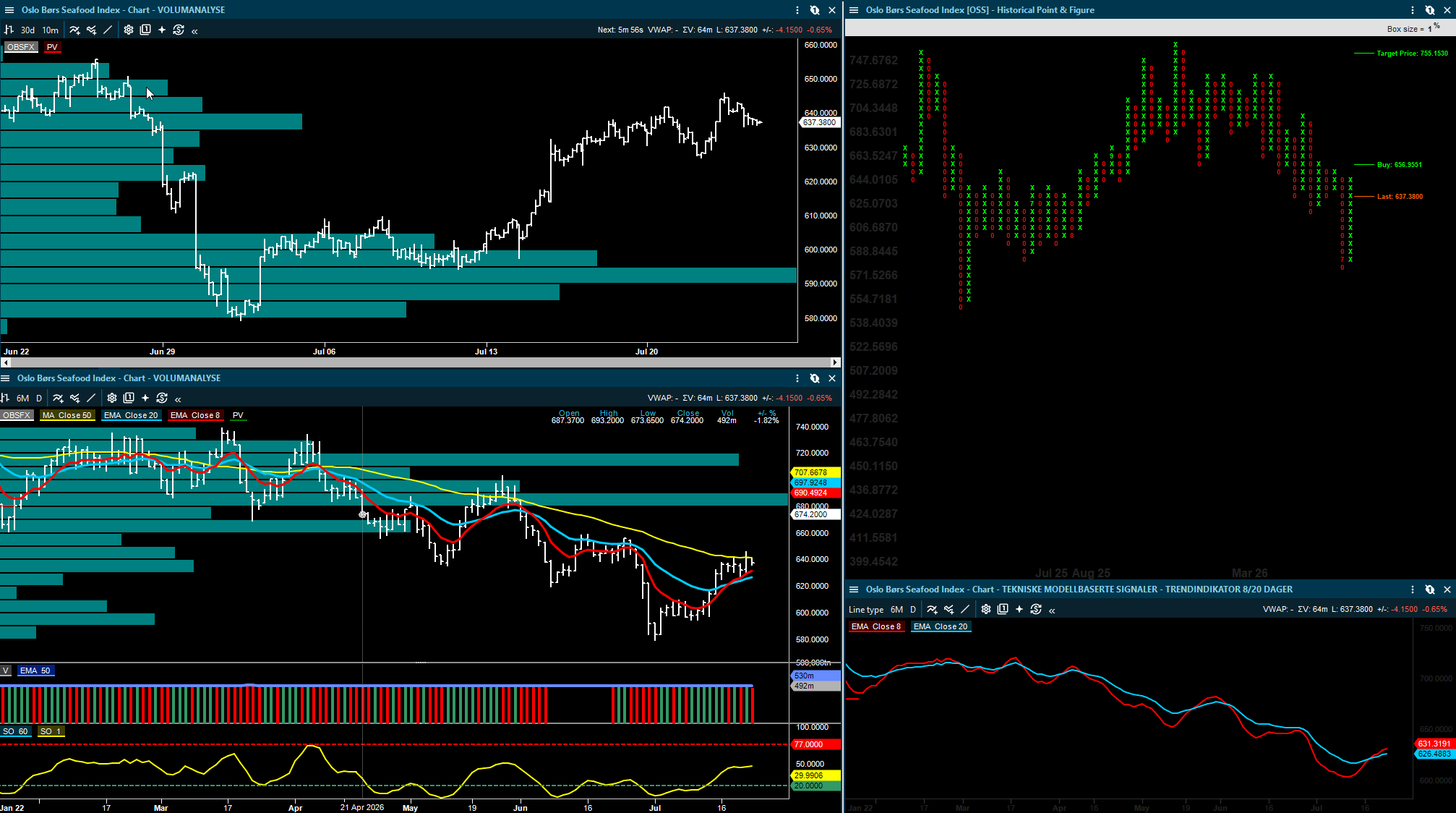Toggle PV legend in top-left chart
This screenshot has height=813, width=1456.
tap(52, 47)
